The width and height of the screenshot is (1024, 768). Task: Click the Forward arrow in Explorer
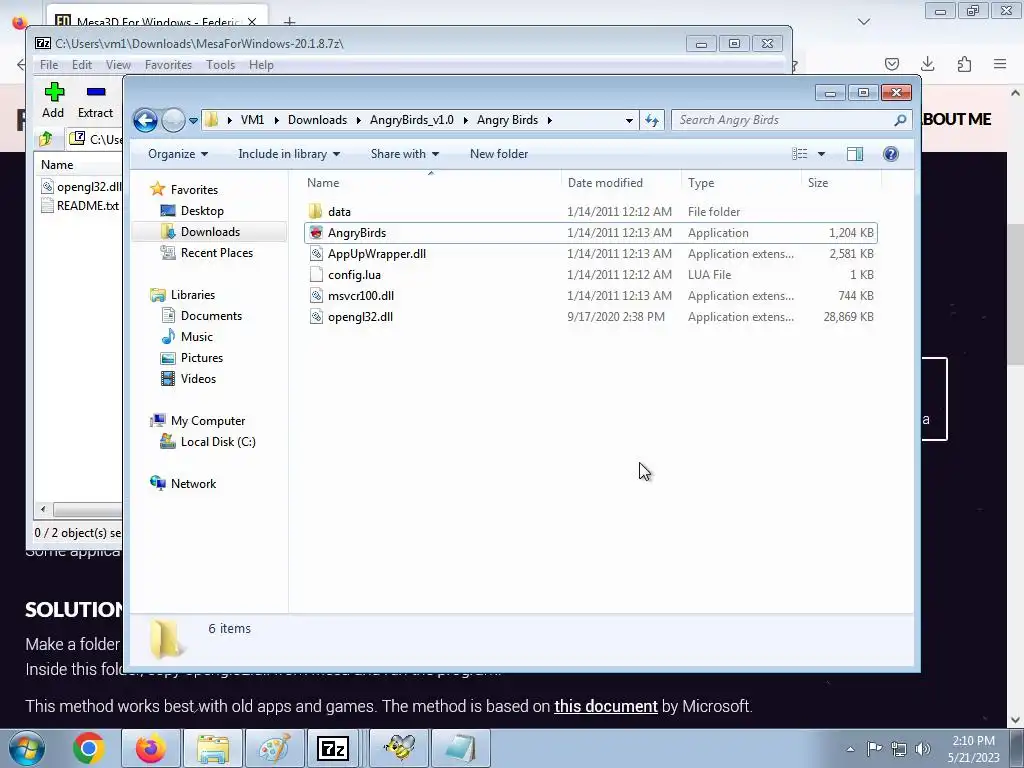(x=173, y=120)
